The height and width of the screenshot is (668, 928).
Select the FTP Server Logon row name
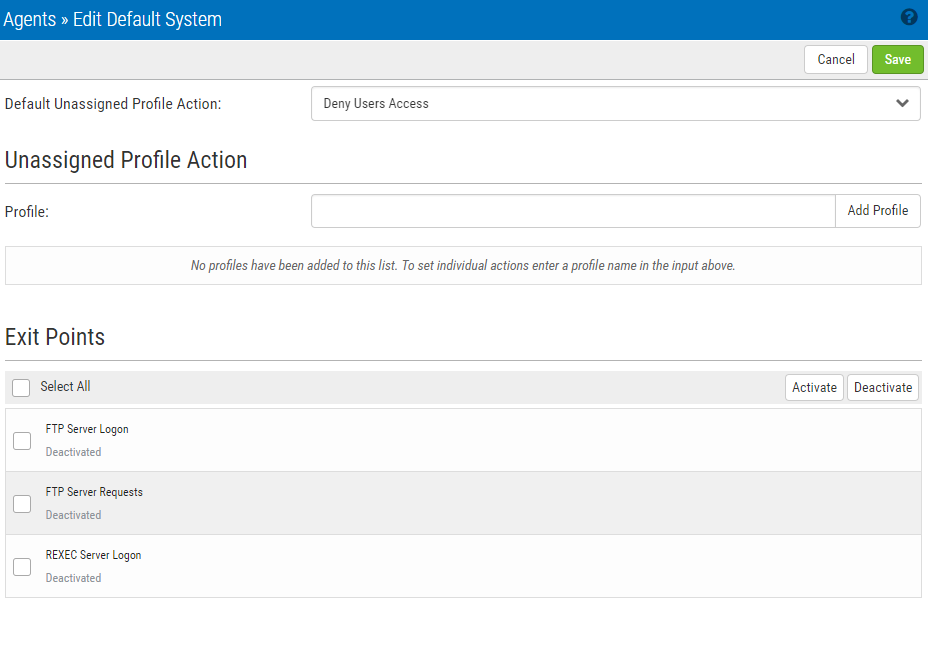87,429
